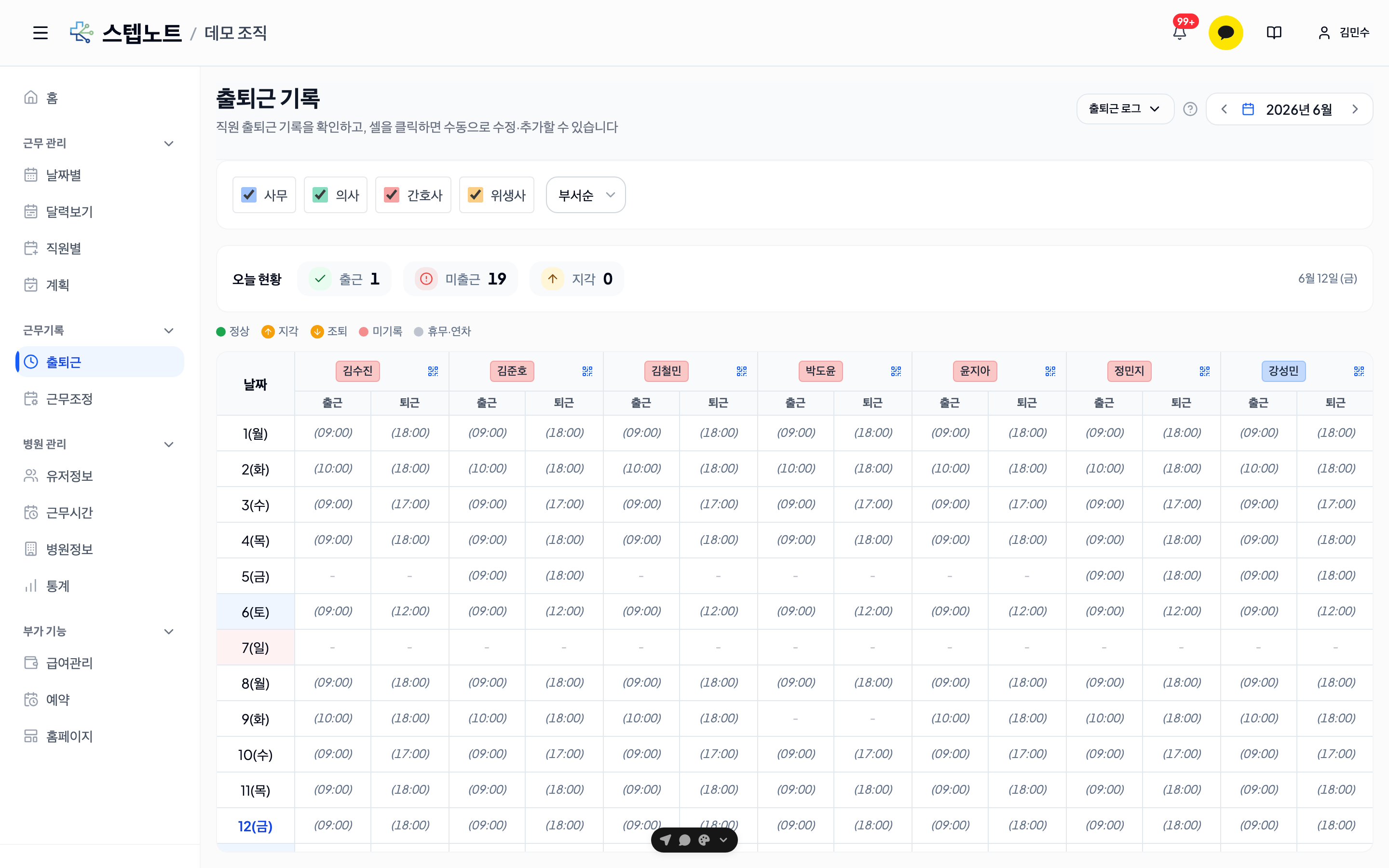This screenshot has height=868, width=1389.
Task: Click the 데모 조직 breadcrumb
Action: (x=236, y=33)
